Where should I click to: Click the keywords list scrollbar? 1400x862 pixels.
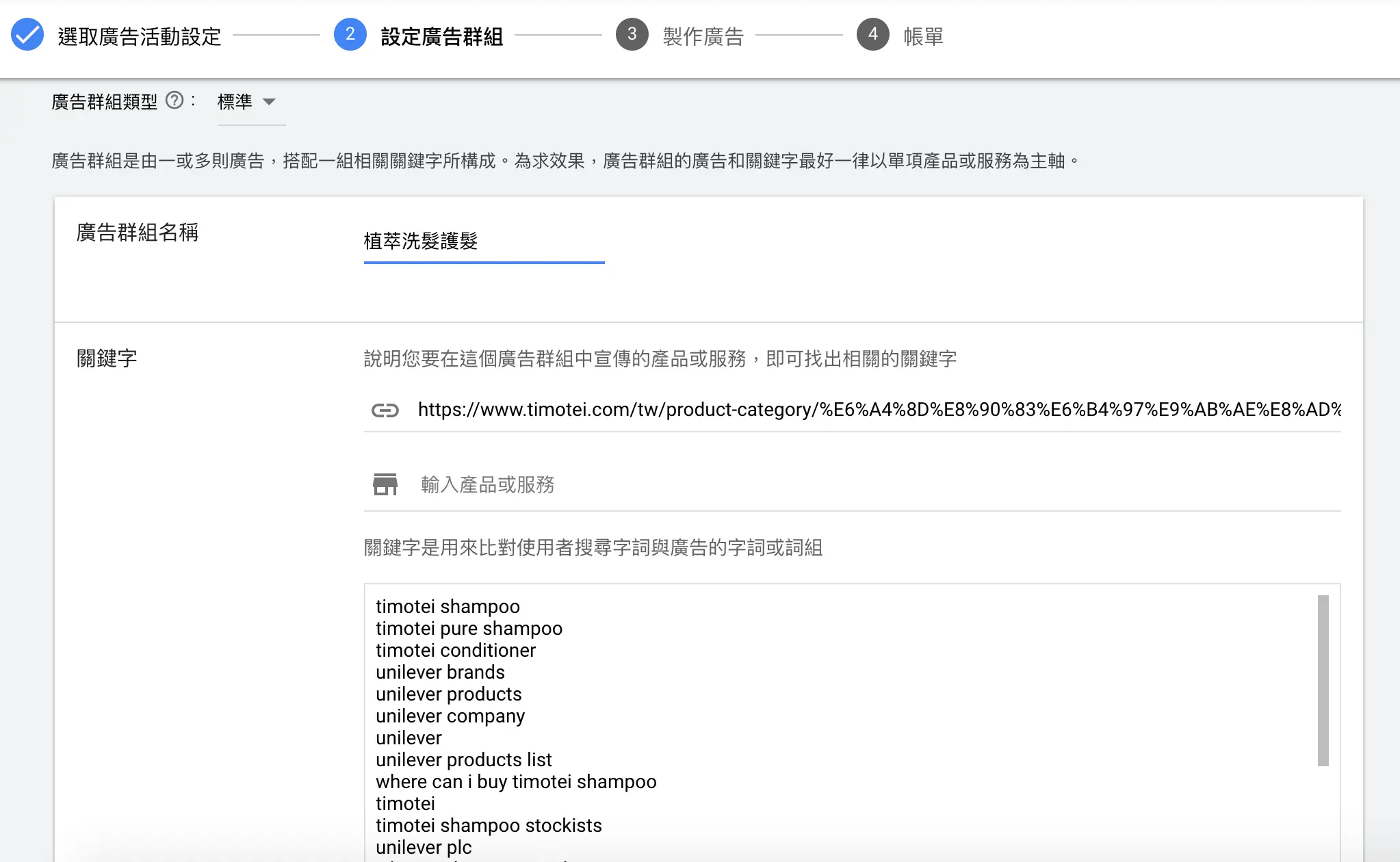pos(1323,680)
